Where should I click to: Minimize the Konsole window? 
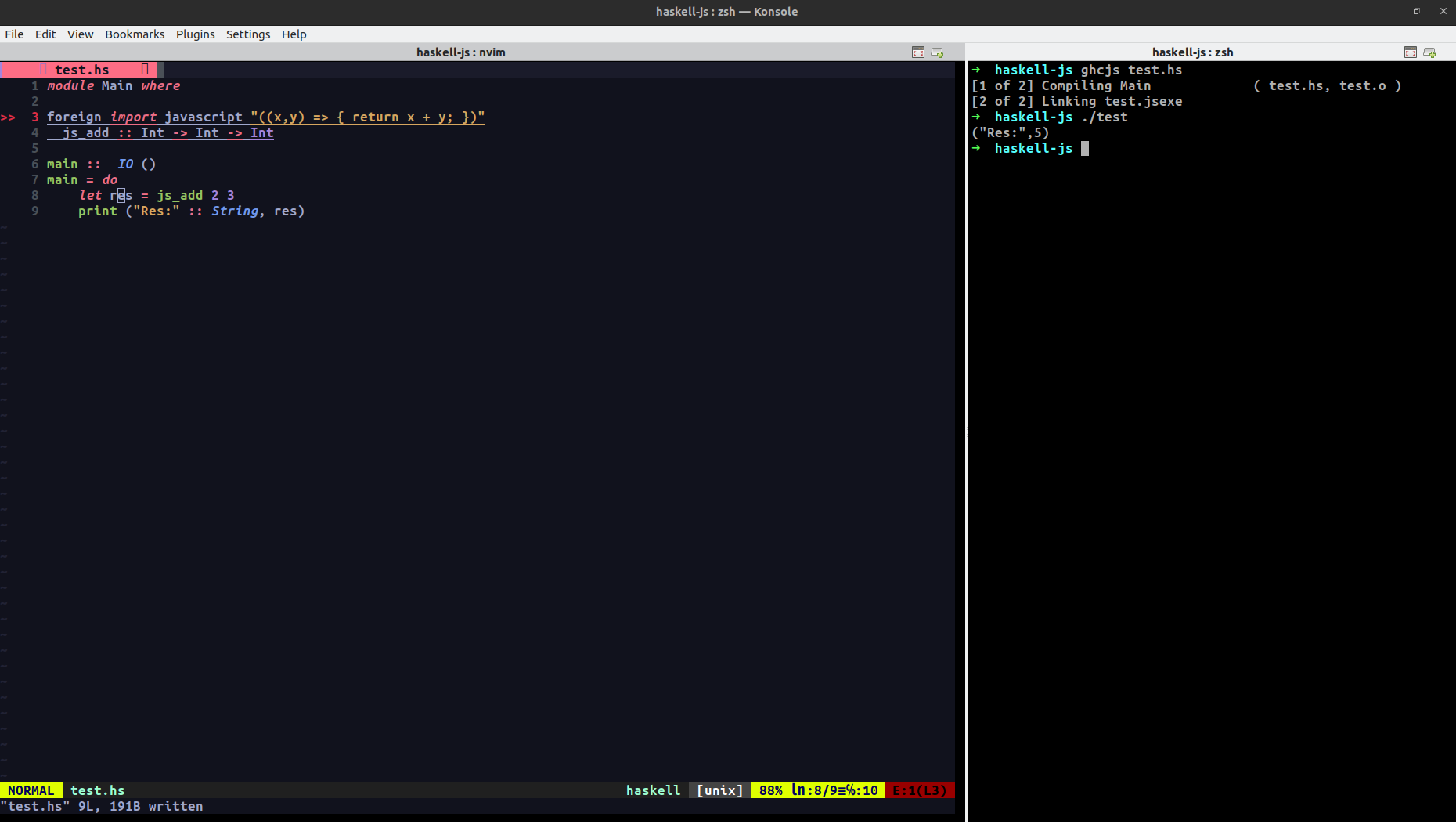pos(1390,12)
